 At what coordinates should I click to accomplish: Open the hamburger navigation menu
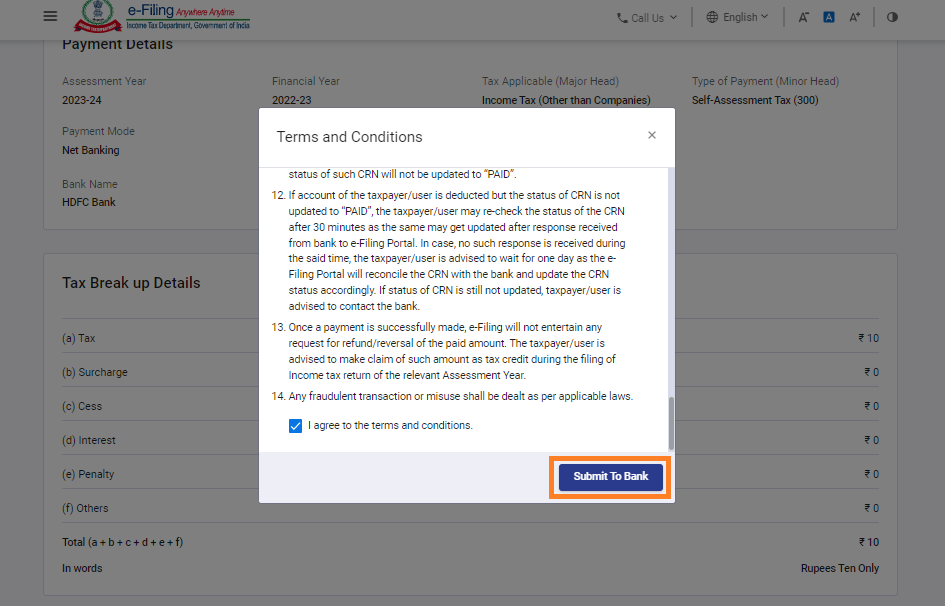point(50,17)
